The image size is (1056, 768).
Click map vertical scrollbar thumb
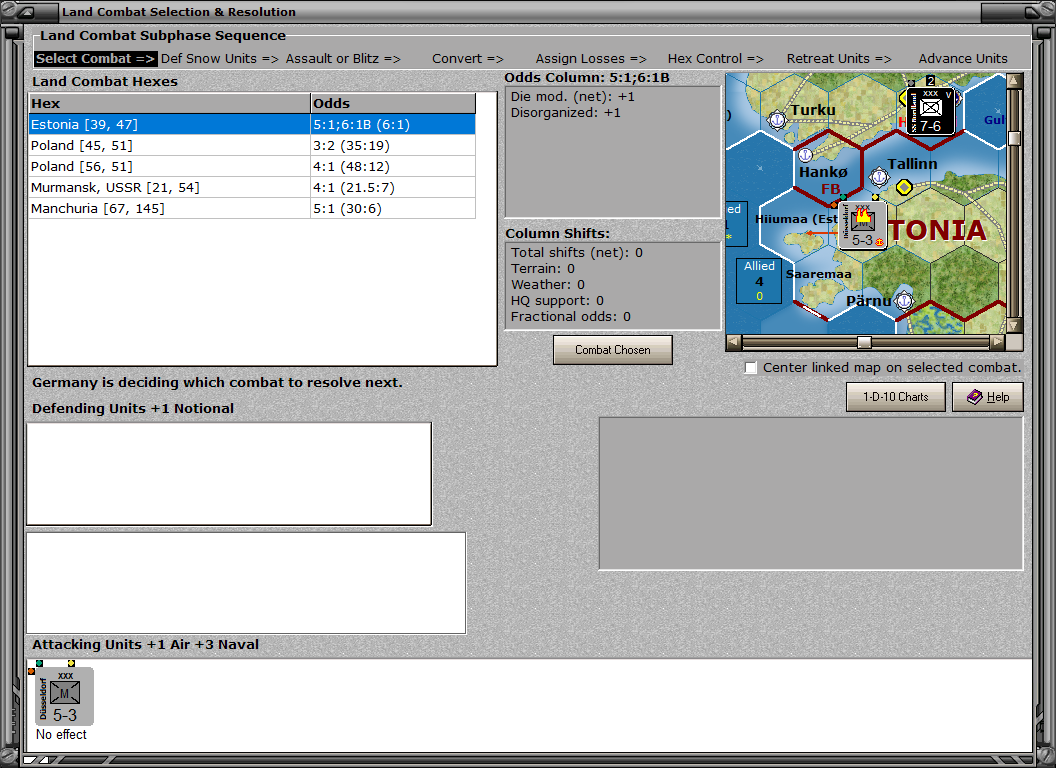point(1014,138)
